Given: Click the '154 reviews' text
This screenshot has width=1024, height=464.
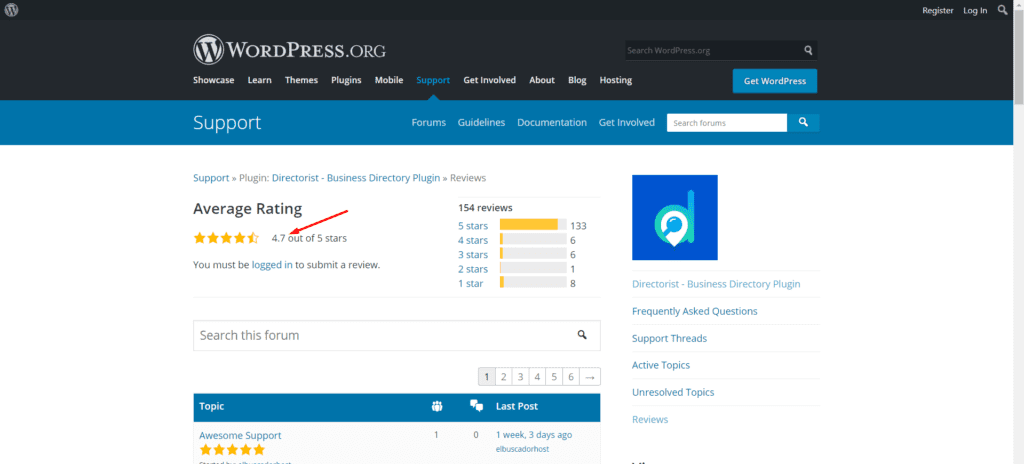Looking at the screenshot, I should 485,208.
